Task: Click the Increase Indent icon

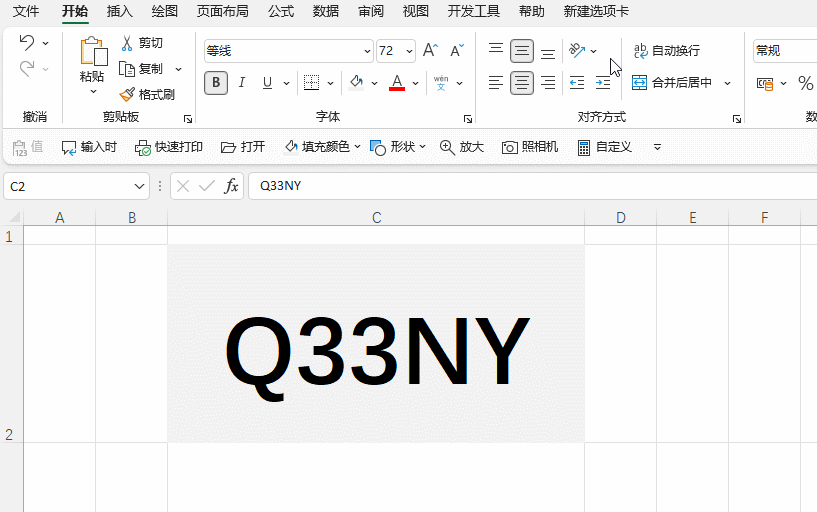Action: (603, 83)
